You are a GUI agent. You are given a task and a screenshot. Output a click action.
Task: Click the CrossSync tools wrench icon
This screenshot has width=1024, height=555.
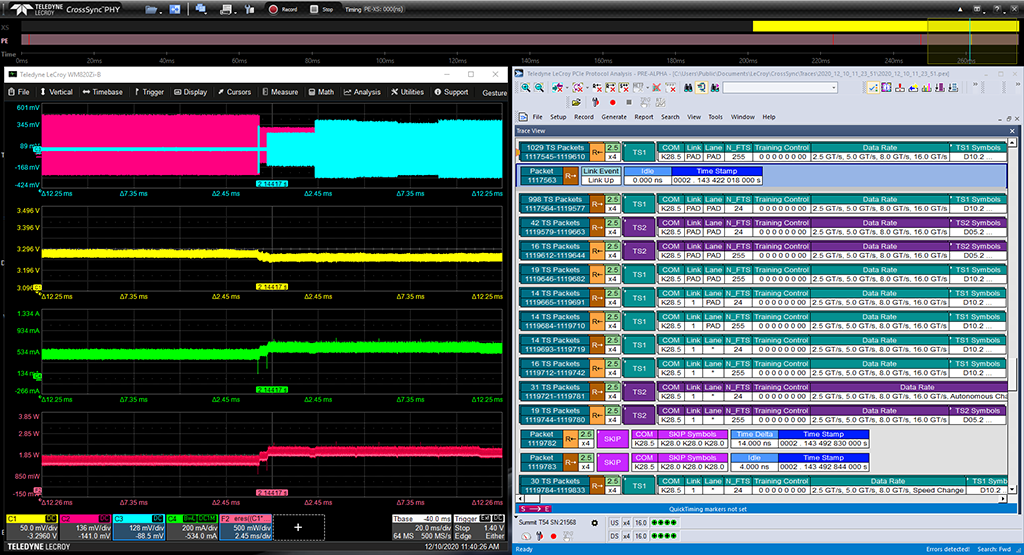(x=245, y=9)
